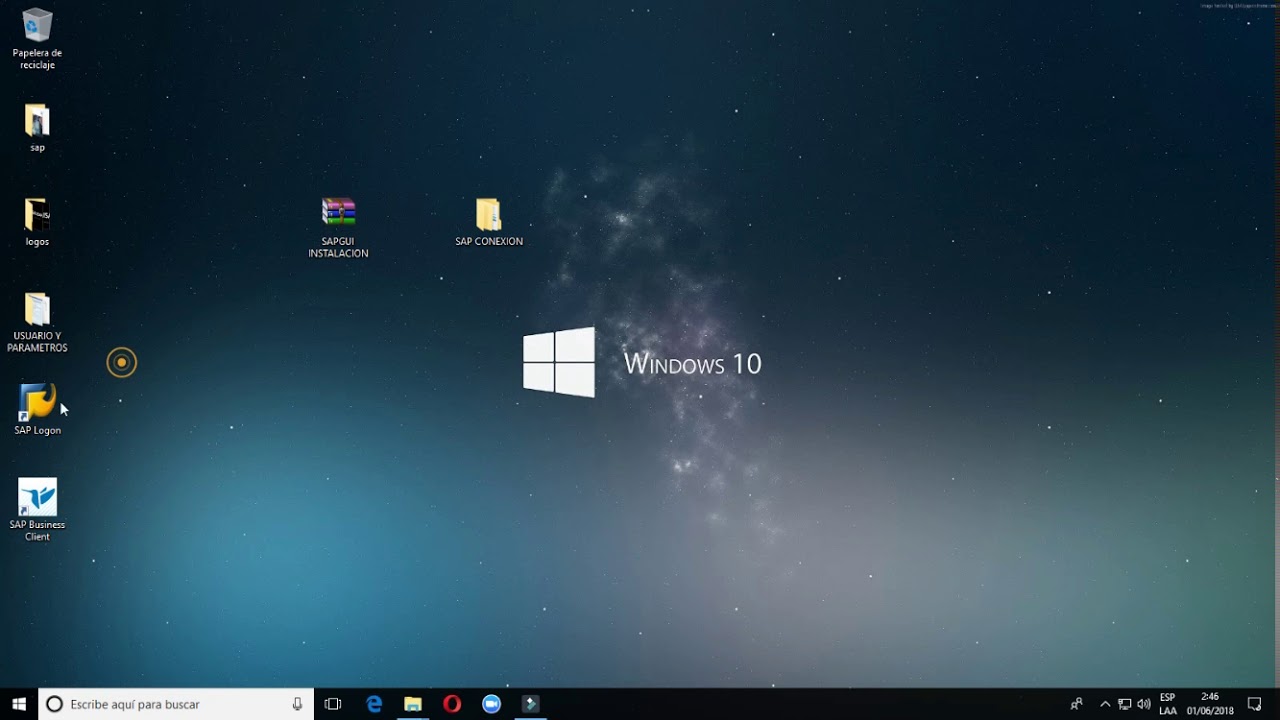Select the logos folder on the desktop
Viewport: 1280px width, 720px height.
[37, 222]
